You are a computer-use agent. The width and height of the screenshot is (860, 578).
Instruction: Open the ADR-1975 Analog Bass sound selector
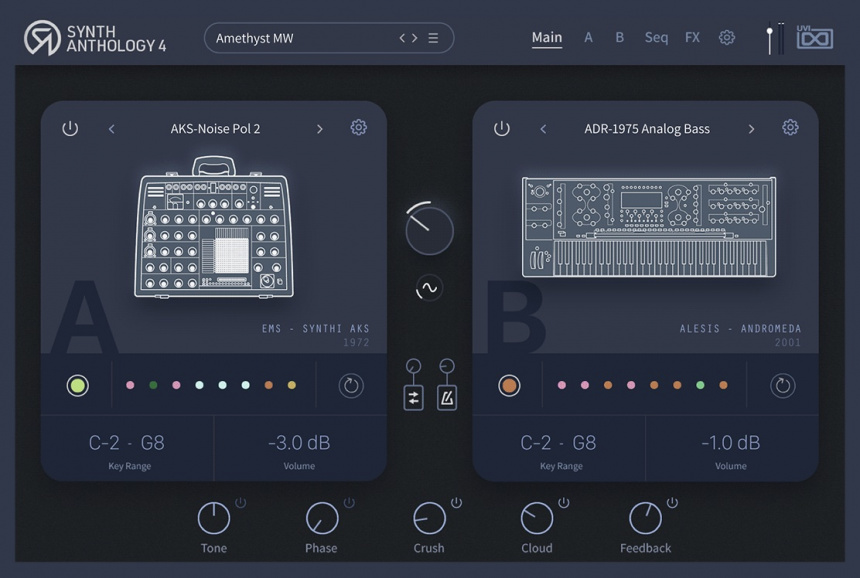pyautogui.click(x=647, y=129)
